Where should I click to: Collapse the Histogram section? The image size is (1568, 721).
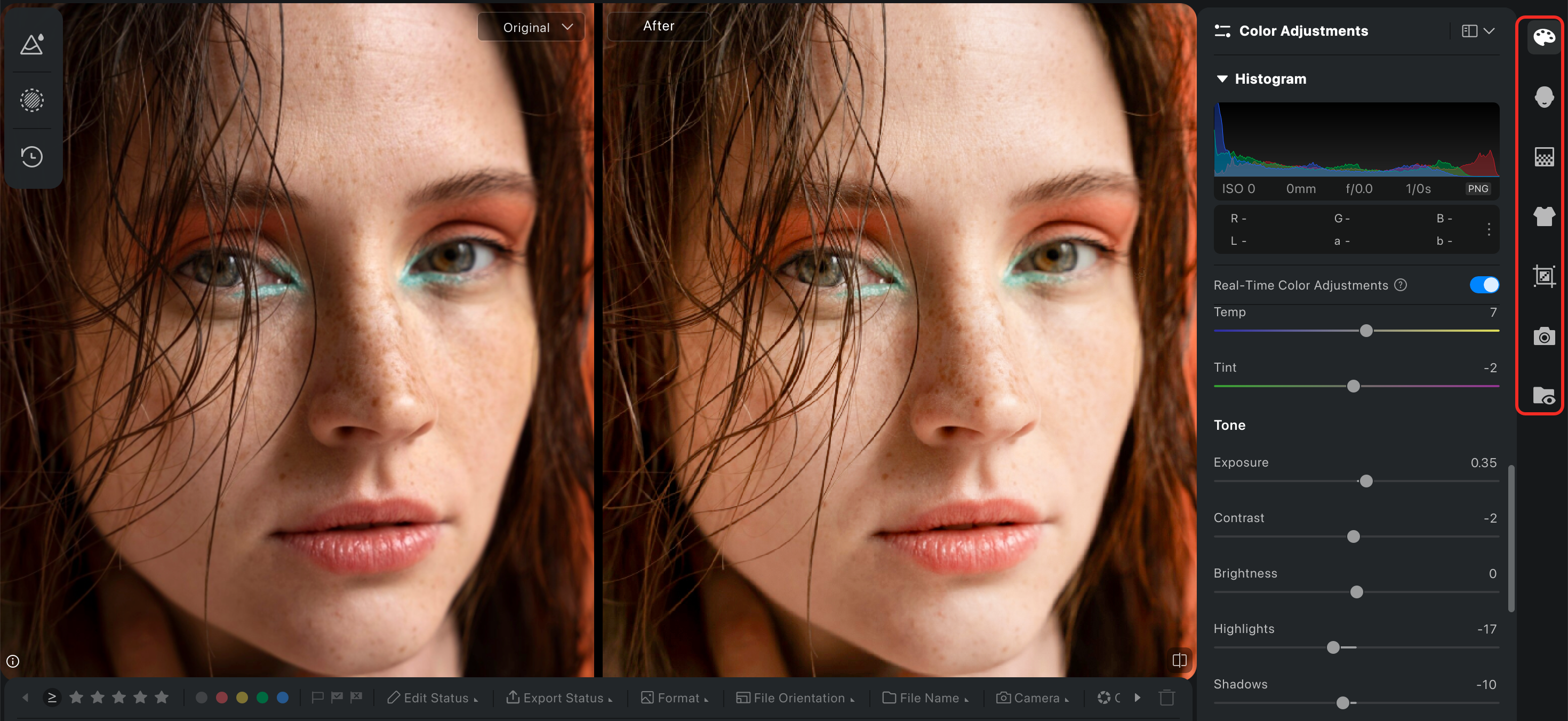pos(1222,79)
